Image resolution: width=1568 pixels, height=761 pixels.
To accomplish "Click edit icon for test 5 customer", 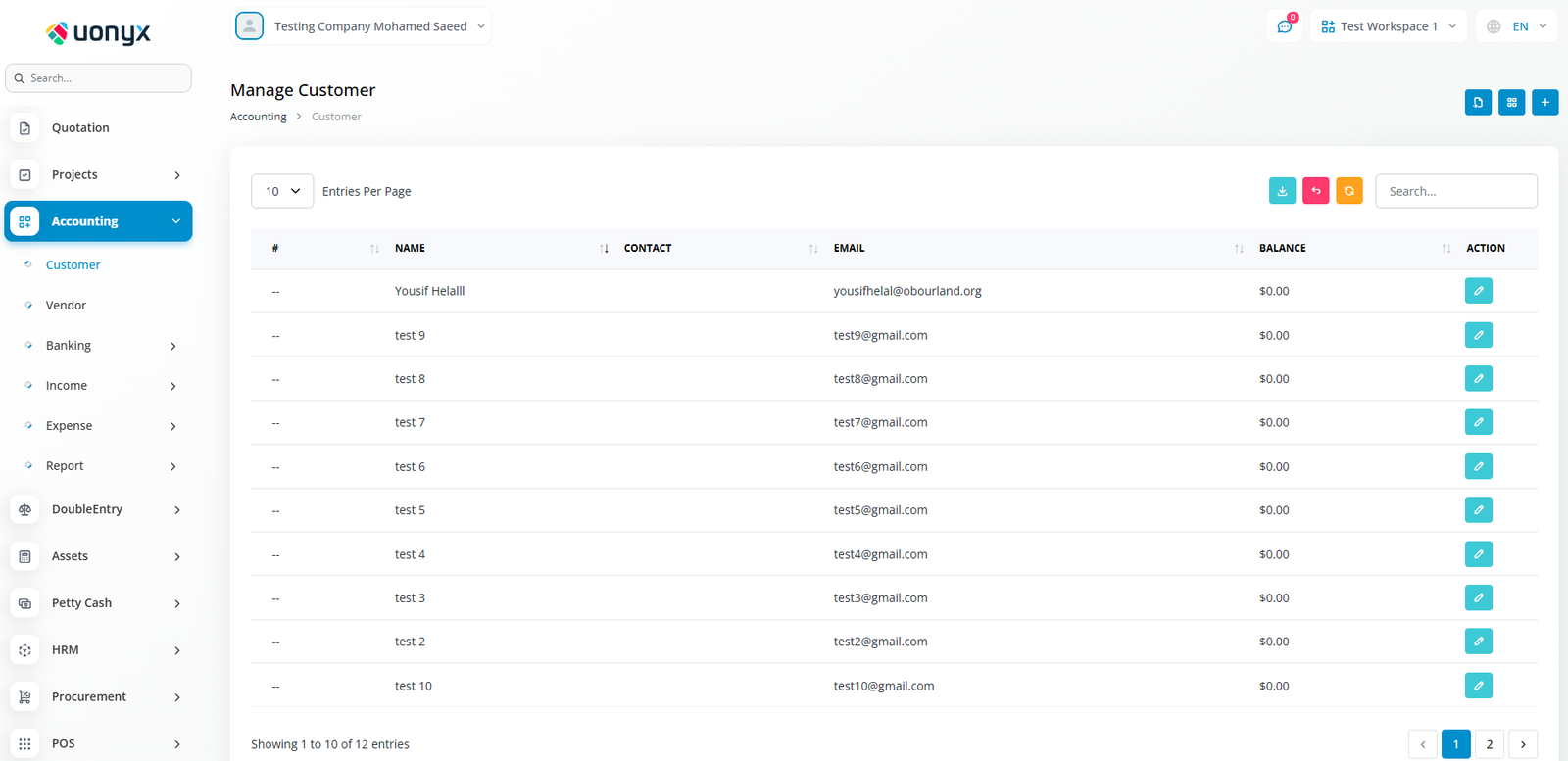I will (1478, 510).
